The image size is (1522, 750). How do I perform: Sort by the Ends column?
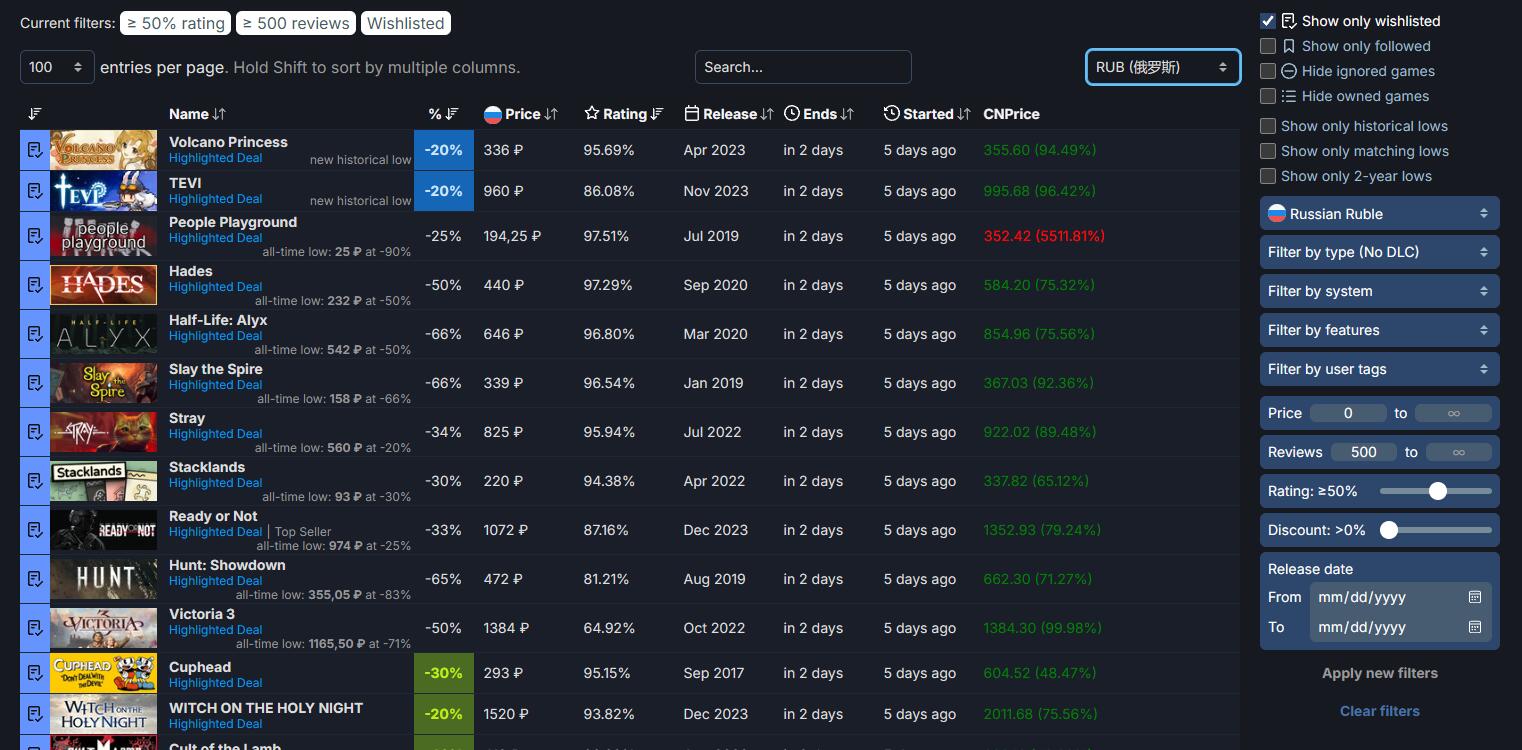pos(819,114)
